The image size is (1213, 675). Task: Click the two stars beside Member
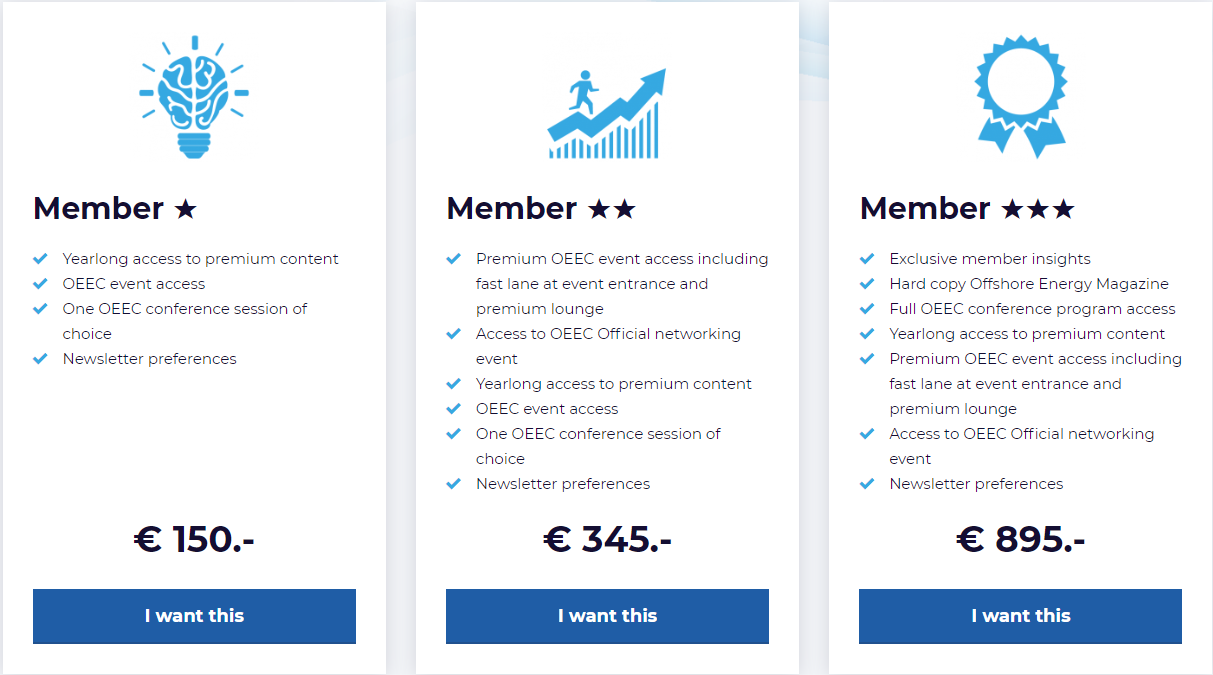coord(611,209)
